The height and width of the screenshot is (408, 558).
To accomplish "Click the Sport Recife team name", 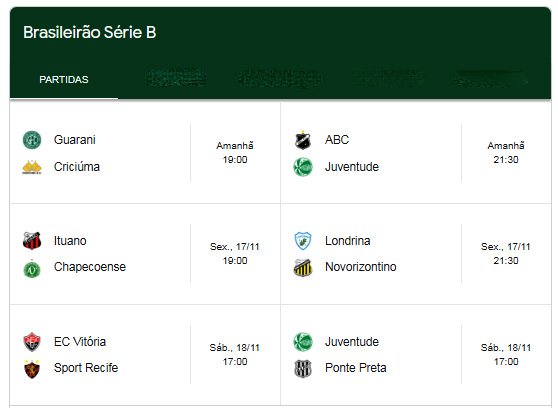I will click(x=86, y=368).
